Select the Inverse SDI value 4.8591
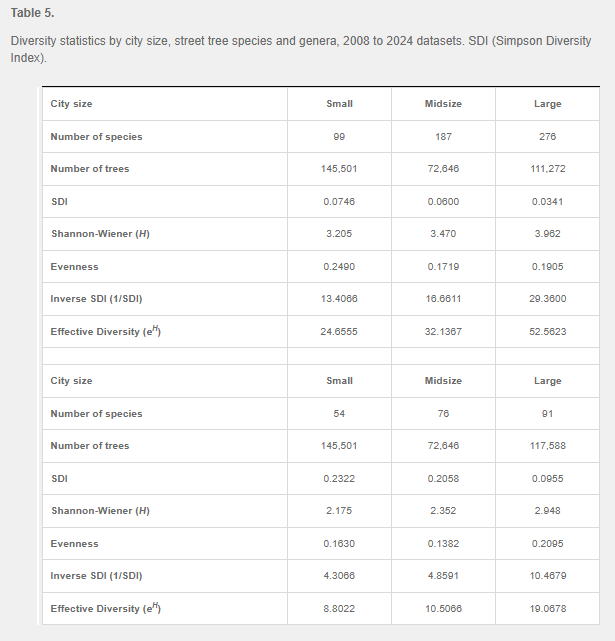Viewport: 615px width, 641px height. pyautogui.click(x=443, y=576)
